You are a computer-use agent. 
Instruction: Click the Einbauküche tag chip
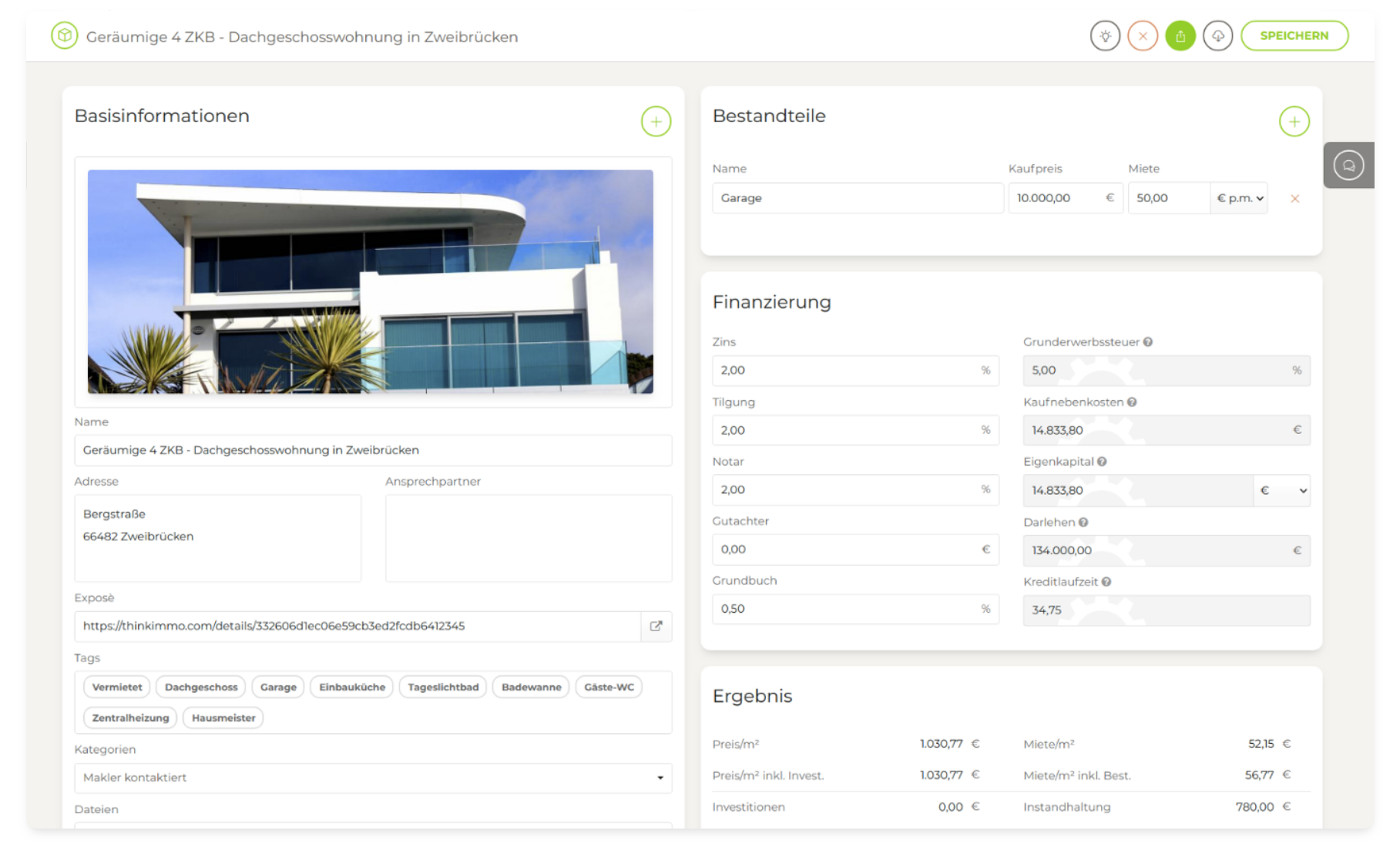(352, 687)
